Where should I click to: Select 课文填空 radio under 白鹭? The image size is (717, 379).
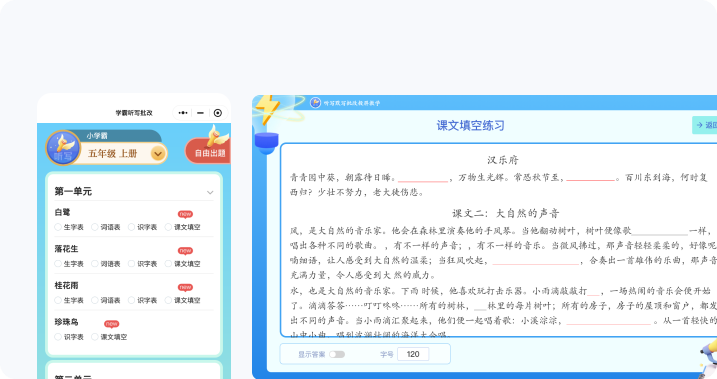pyautogui.click(x=168, y=227)
